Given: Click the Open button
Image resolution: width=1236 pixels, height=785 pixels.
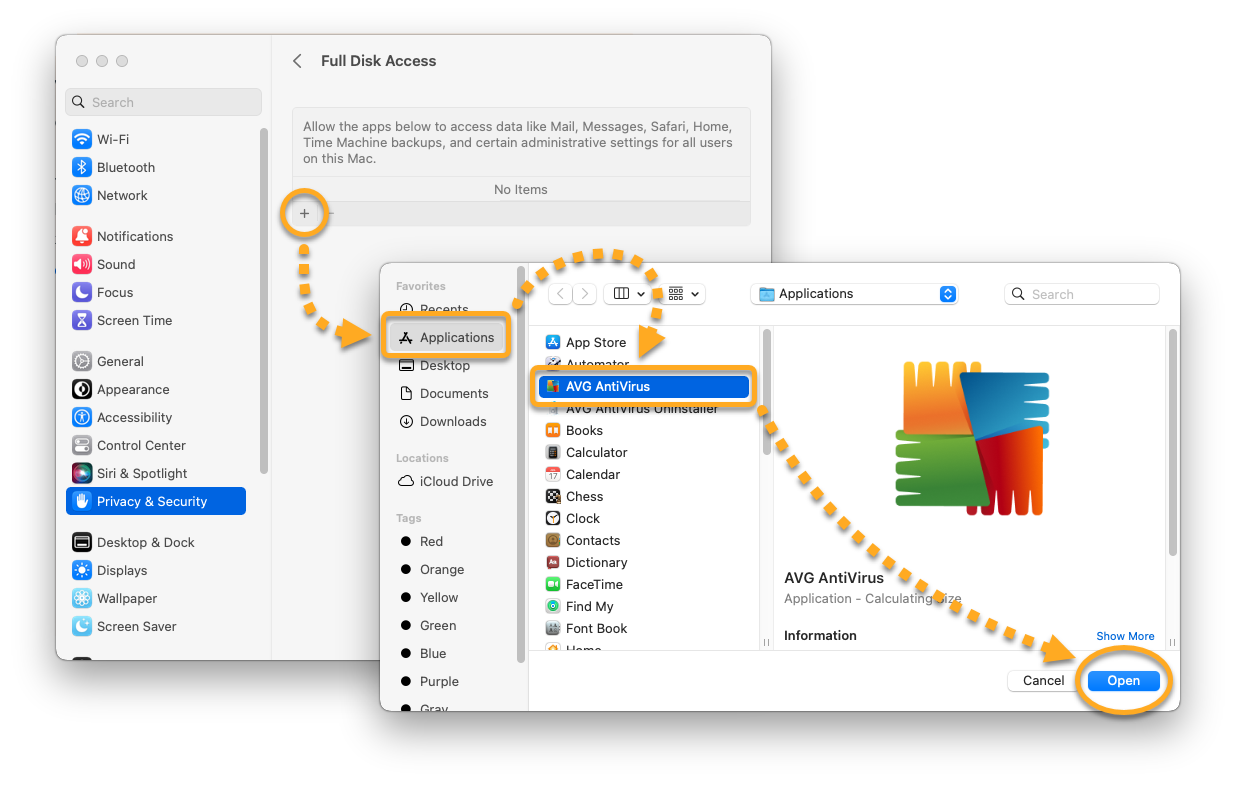Looking at the screenshot, I should [1123, 680].
